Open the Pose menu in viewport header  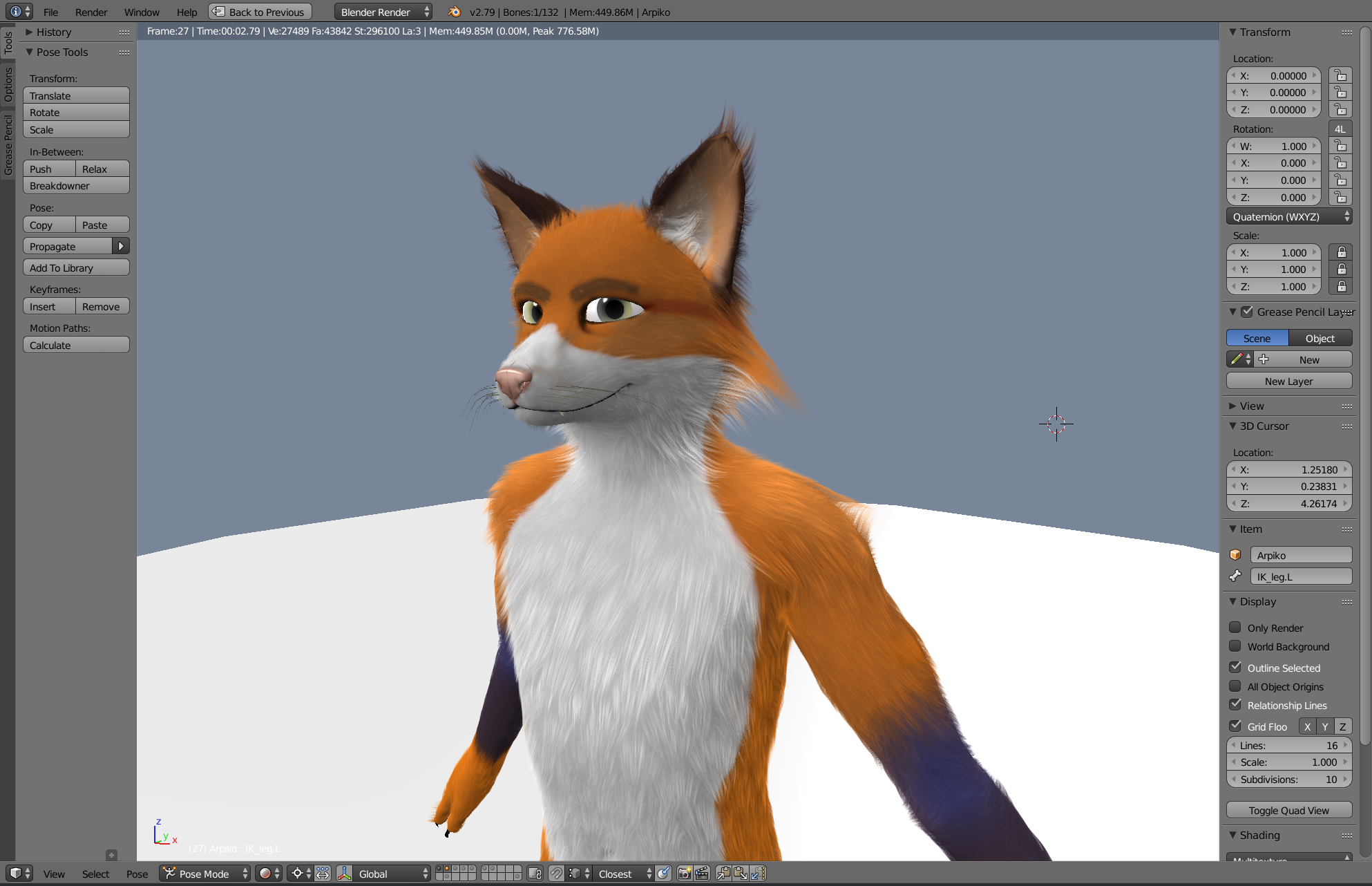point(137,874)
